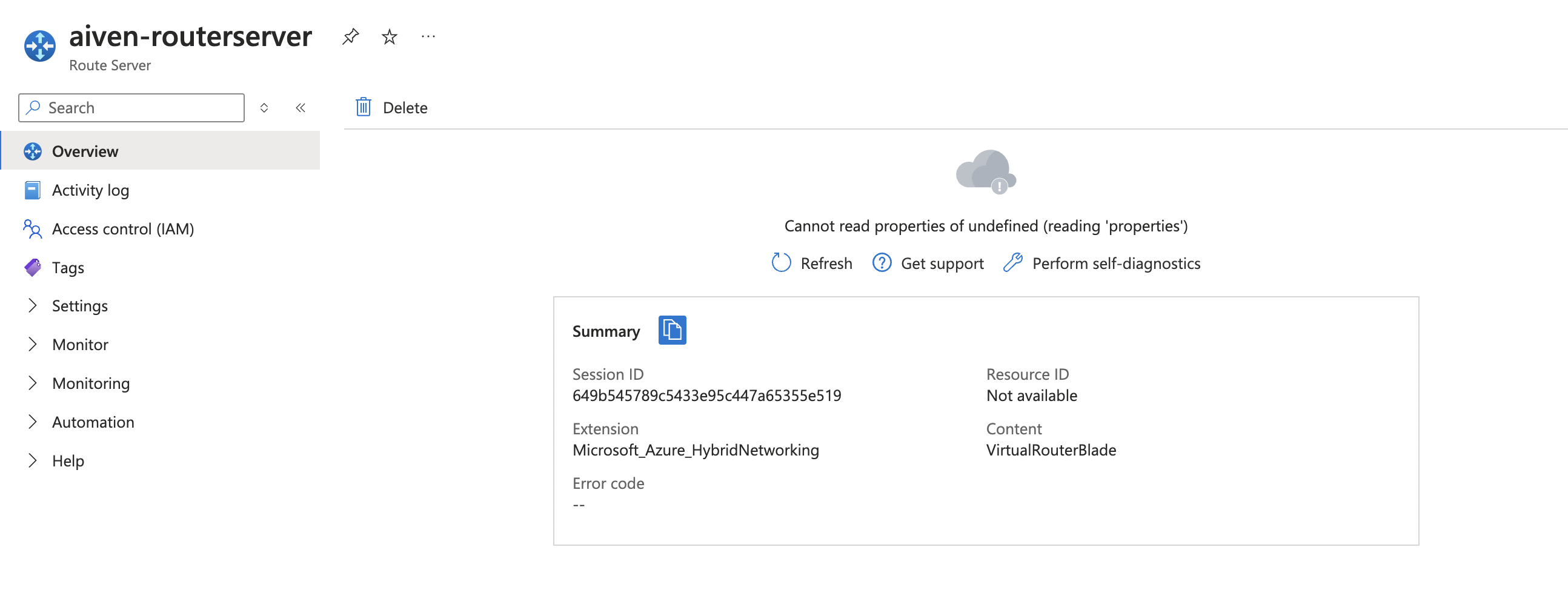Click the Delete button label
This screenshot has width=1568, height=613.
(x=405, y=108)
